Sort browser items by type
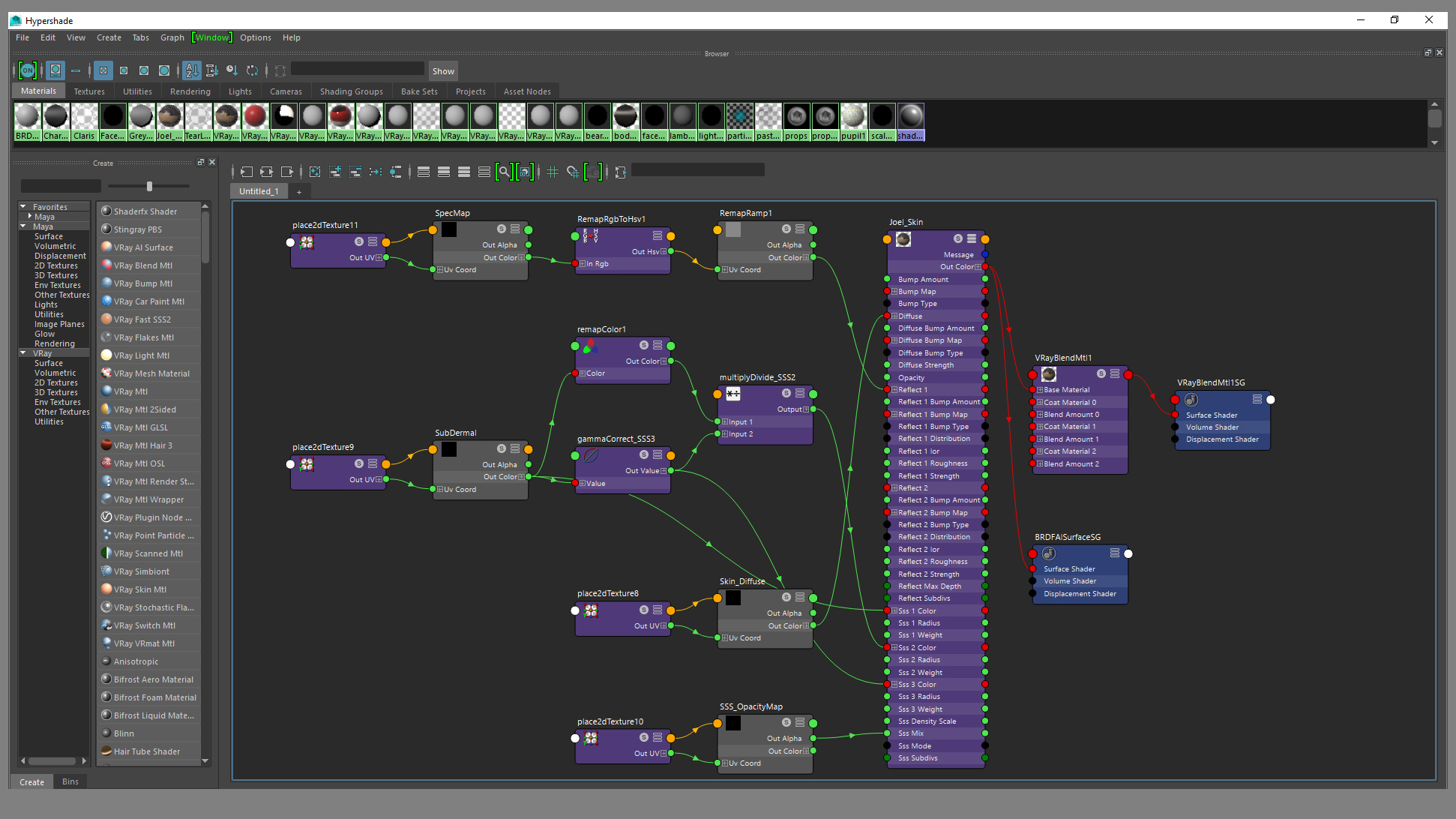The width and height of the screenshot is (1456, 819). coord(212,70)
